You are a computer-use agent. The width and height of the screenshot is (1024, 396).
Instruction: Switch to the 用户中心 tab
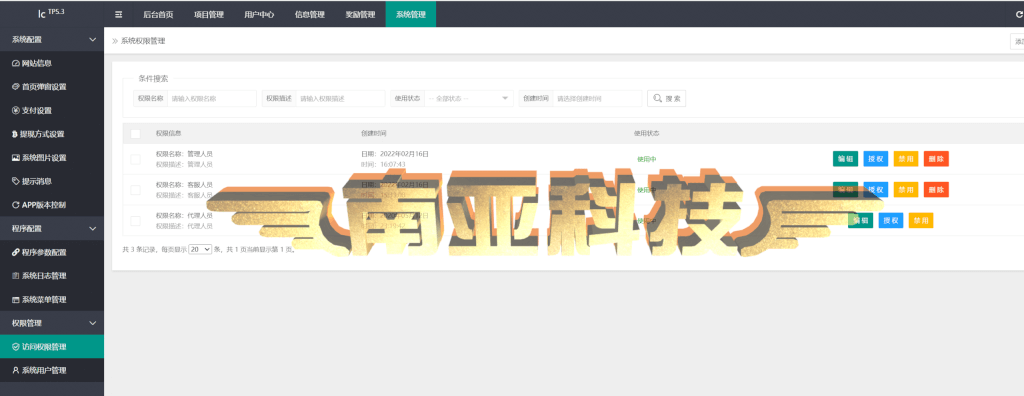(x=259, y=14)
